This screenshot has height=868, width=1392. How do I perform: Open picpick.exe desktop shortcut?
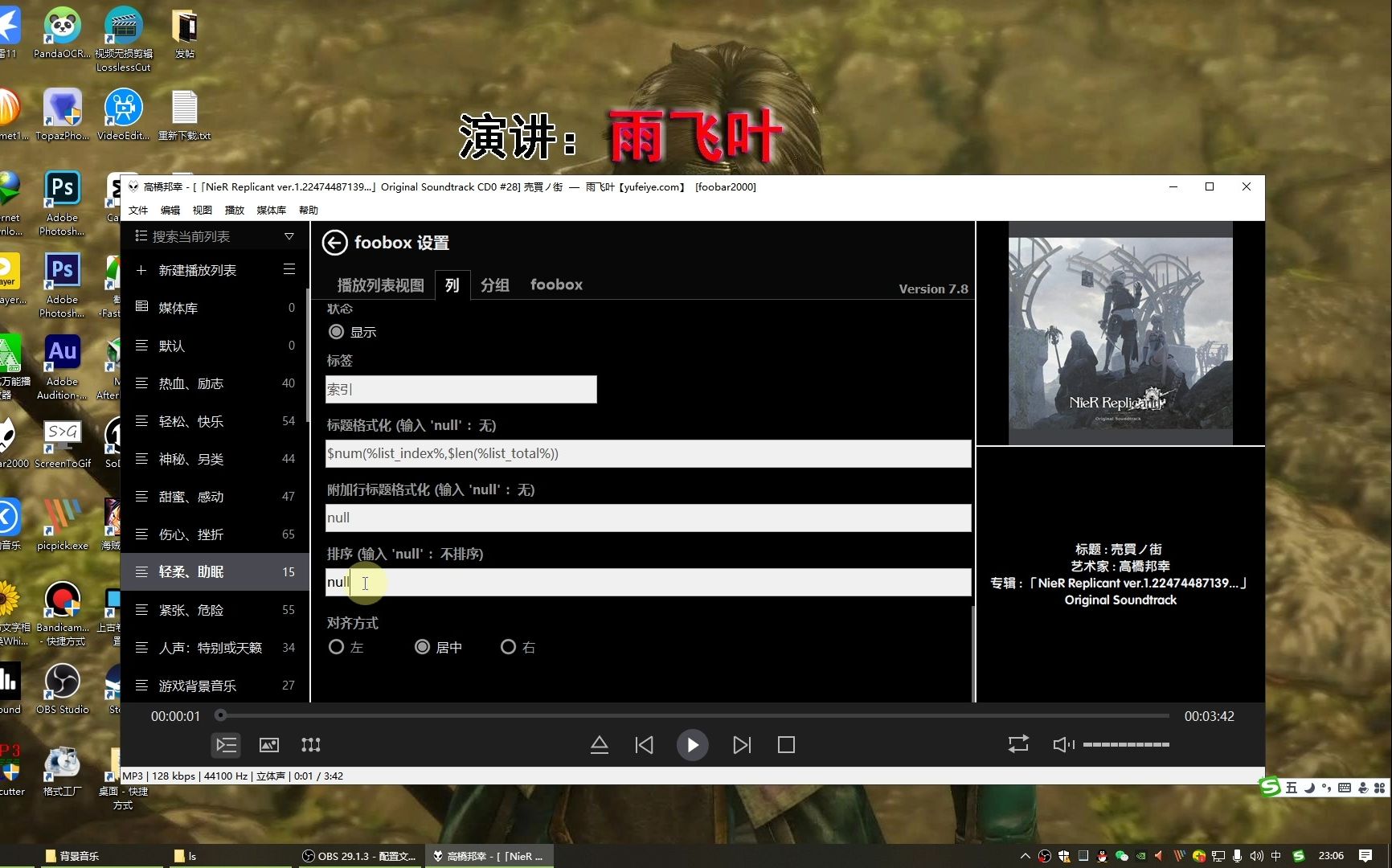tap(62, 525)
